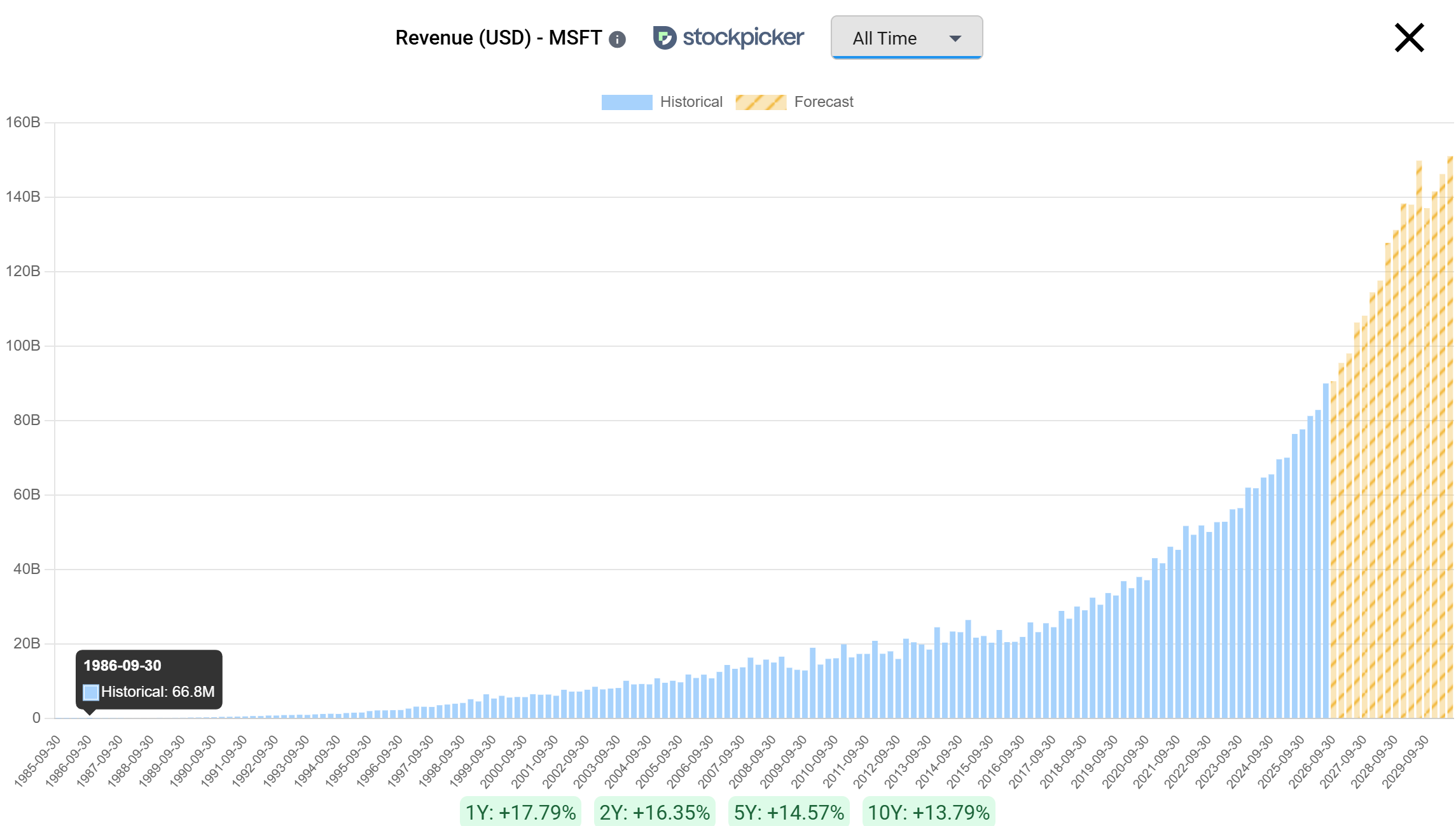Click the blue Historical legend swatch

coord(627,102)
